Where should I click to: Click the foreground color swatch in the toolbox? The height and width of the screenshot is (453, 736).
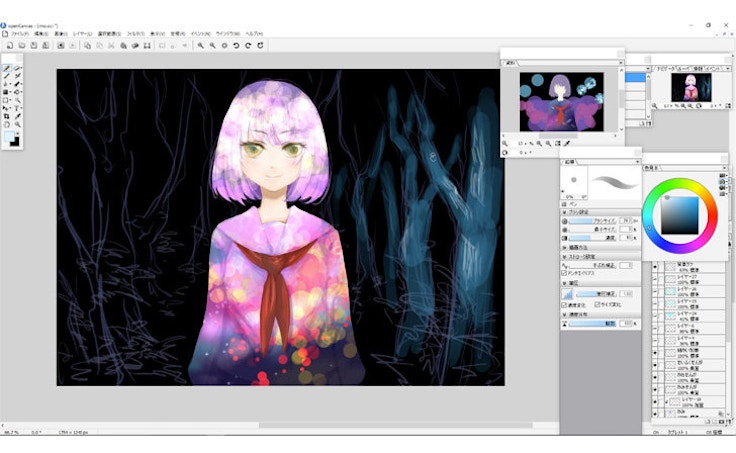[x=9, y=137]
